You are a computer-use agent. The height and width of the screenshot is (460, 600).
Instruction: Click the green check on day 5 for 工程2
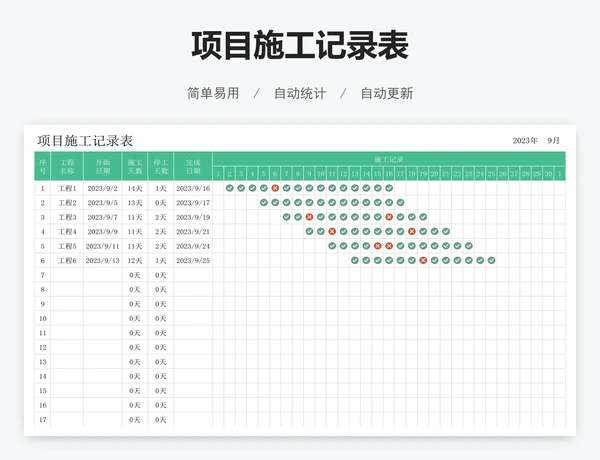(264, 202)
